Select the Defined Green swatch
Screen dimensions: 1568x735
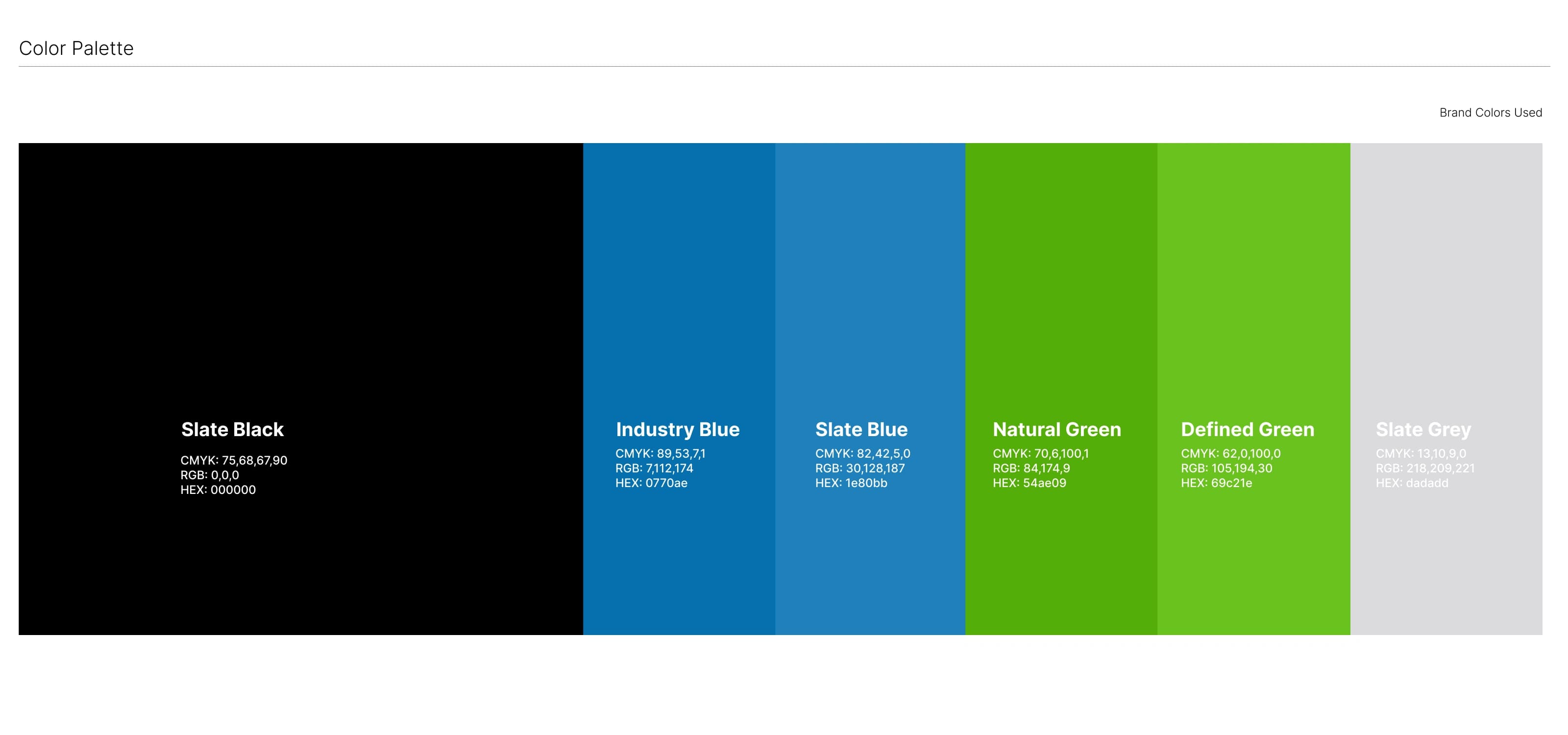(x=1253, y=274)
